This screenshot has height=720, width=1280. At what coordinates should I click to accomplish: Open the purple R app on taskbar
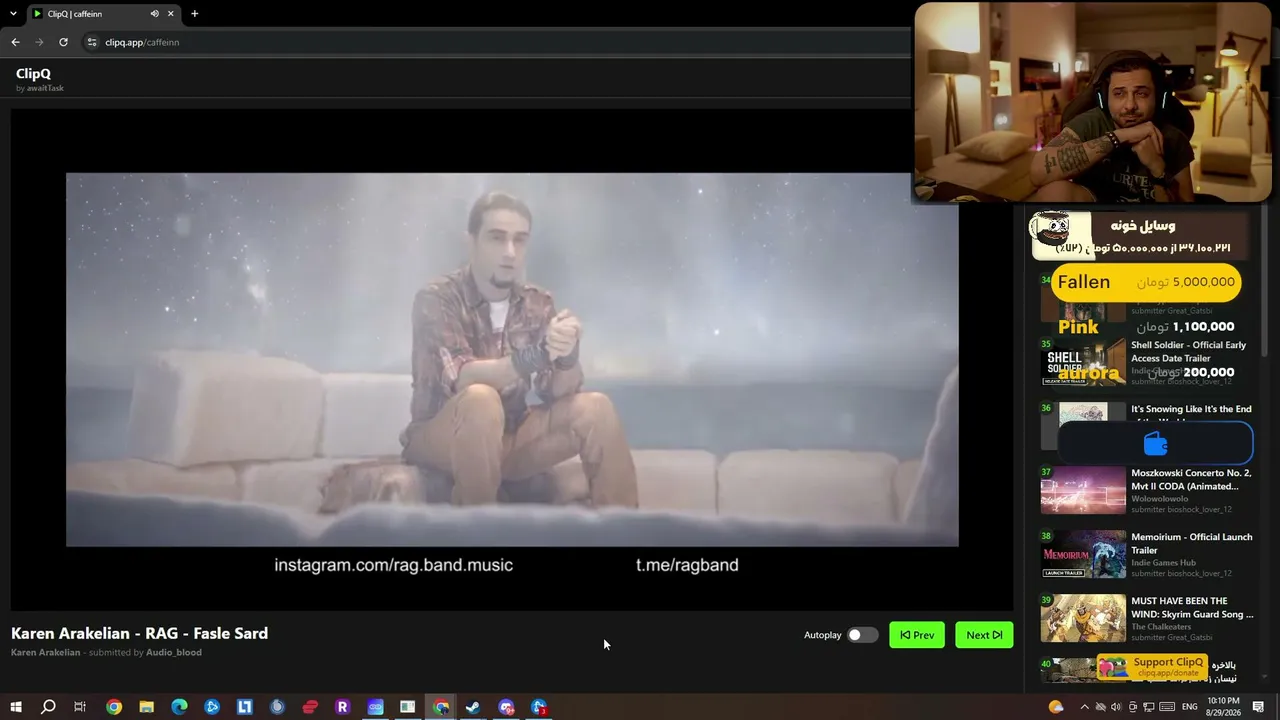coord(342,707)
